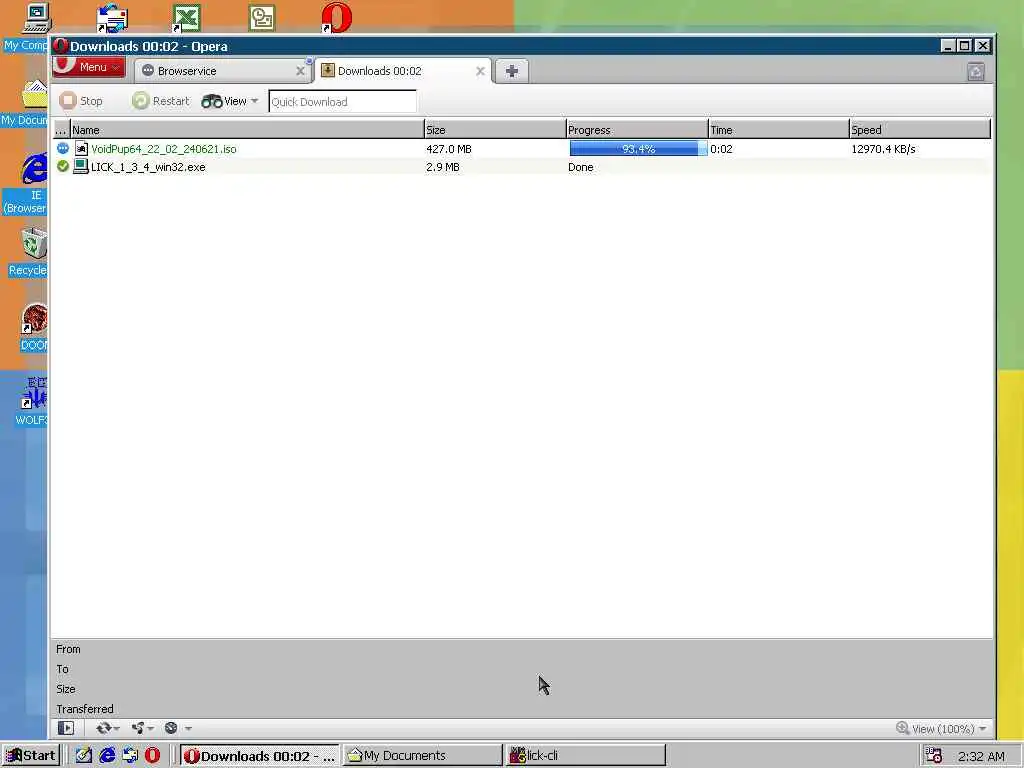The width and height of the screenshot is (1024, 768).
Task: Select LICK_1_3_4_win32.exe download row
Action: coord(521,167)
